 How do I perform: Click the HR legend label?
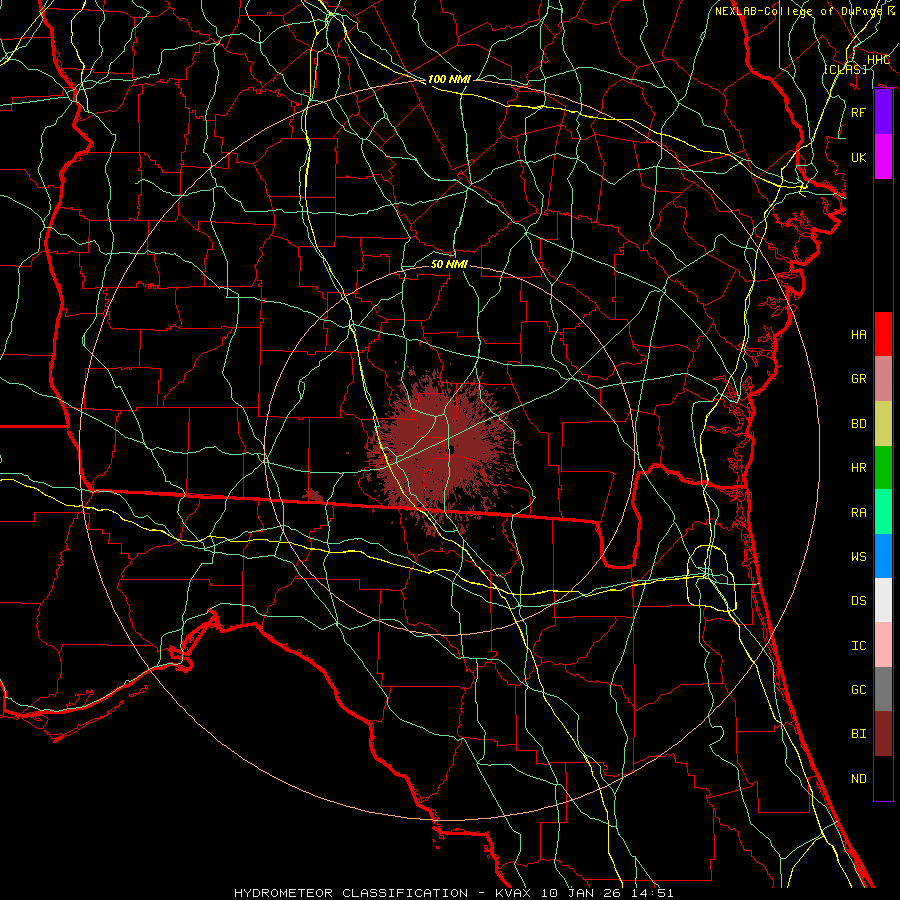[859, 468]
